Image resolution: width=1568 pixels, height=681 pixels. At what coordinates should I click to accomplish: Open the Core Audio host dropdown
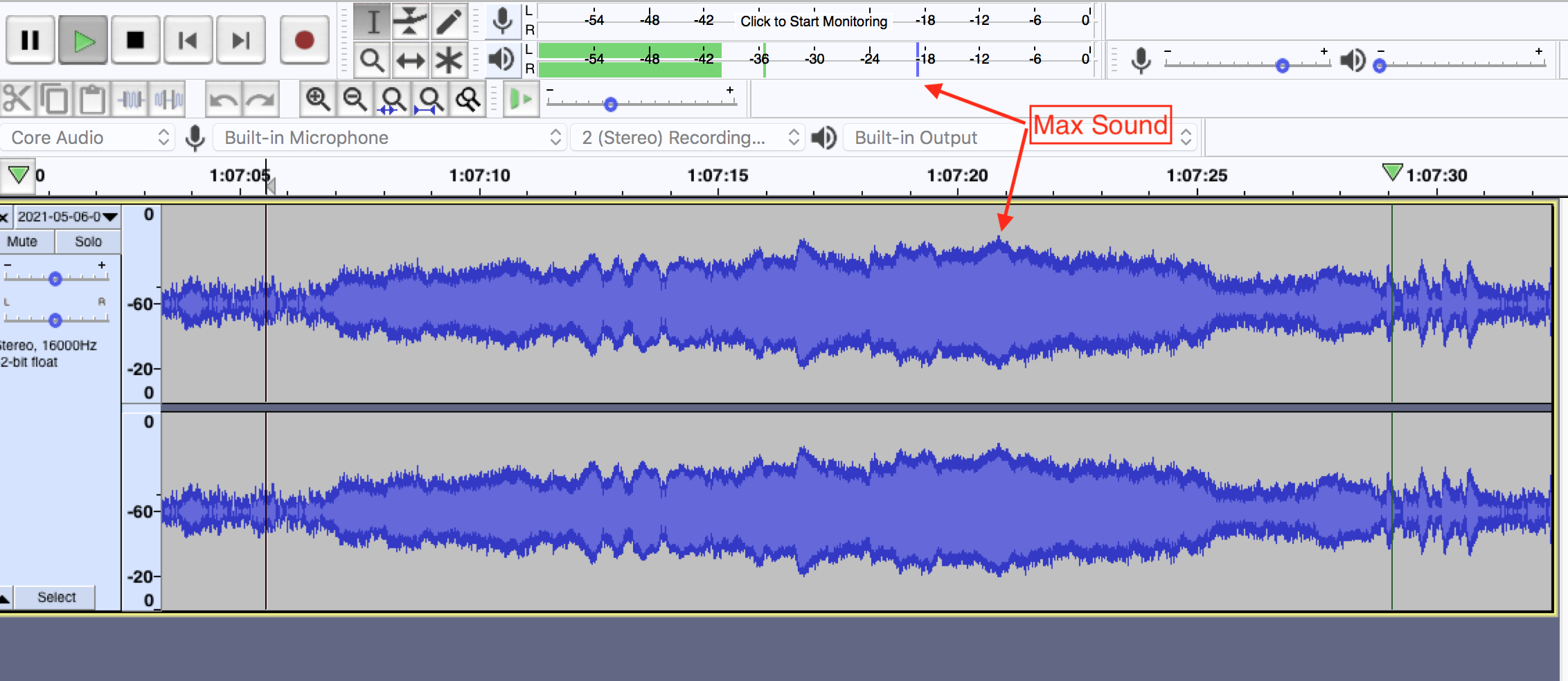click(88, 137)
